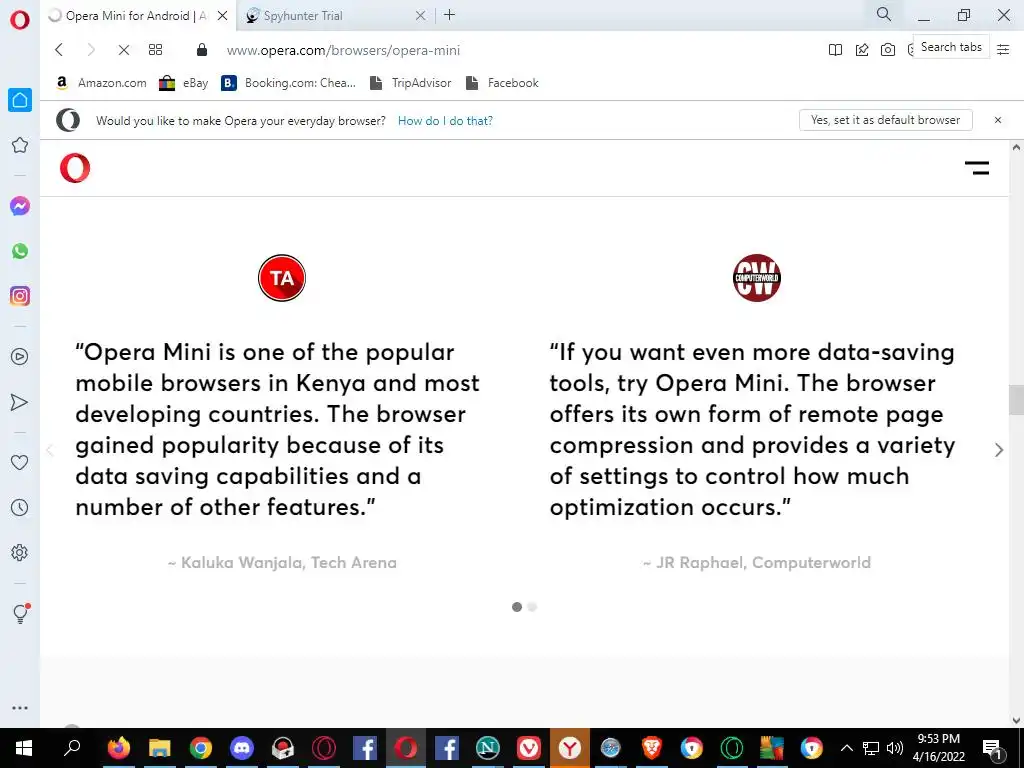This screenshot has width=1024, height=768.
Task: Click the Tech Arena TA logo
Action: pyautogui.click(x=282, y=278)
